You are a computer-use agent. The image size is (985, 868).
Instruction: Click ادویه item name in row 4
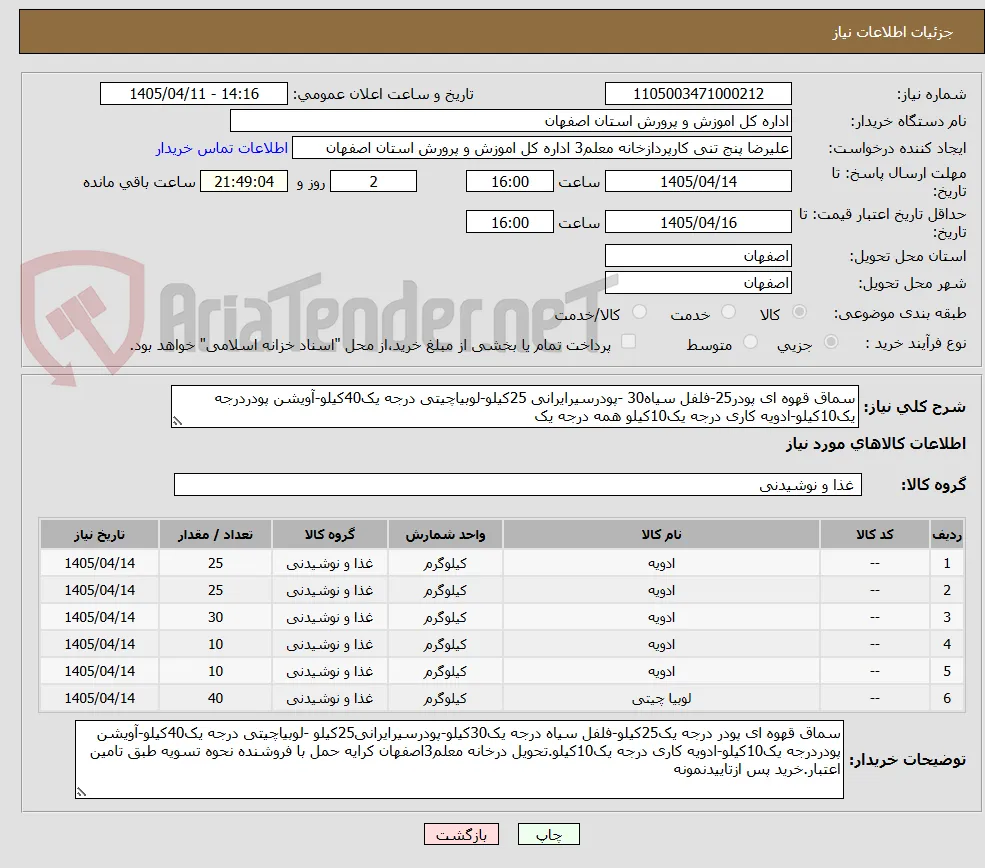click(x=661, y=644)
